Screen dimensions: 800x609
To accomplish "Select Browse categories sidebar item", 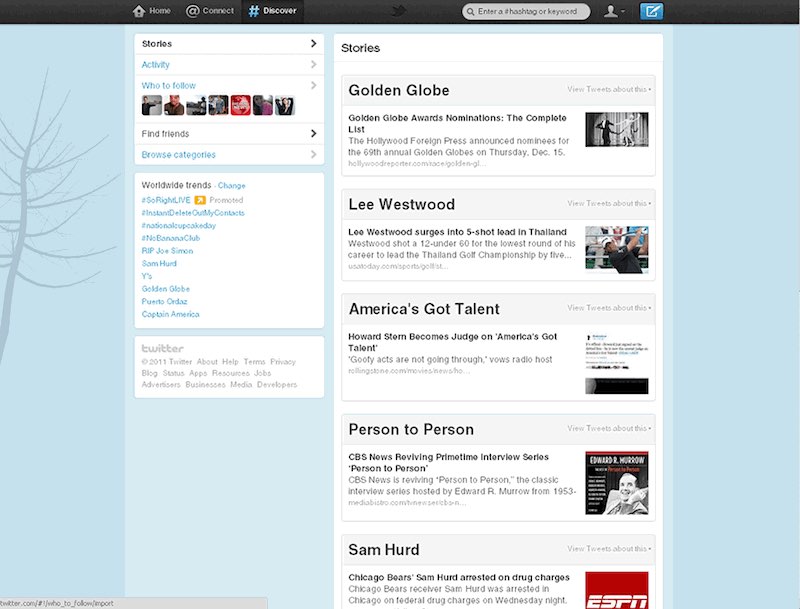I will point(229,155).
